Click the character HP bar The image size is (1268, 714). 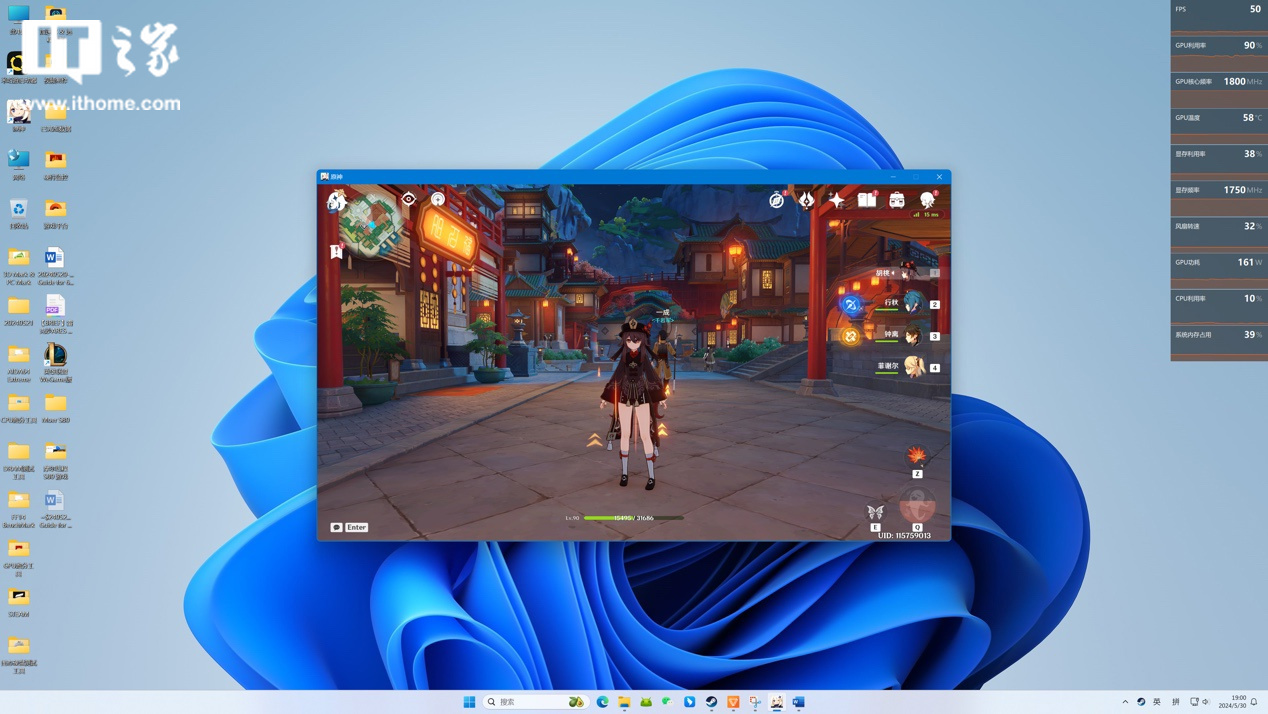[x=633, y=518]
